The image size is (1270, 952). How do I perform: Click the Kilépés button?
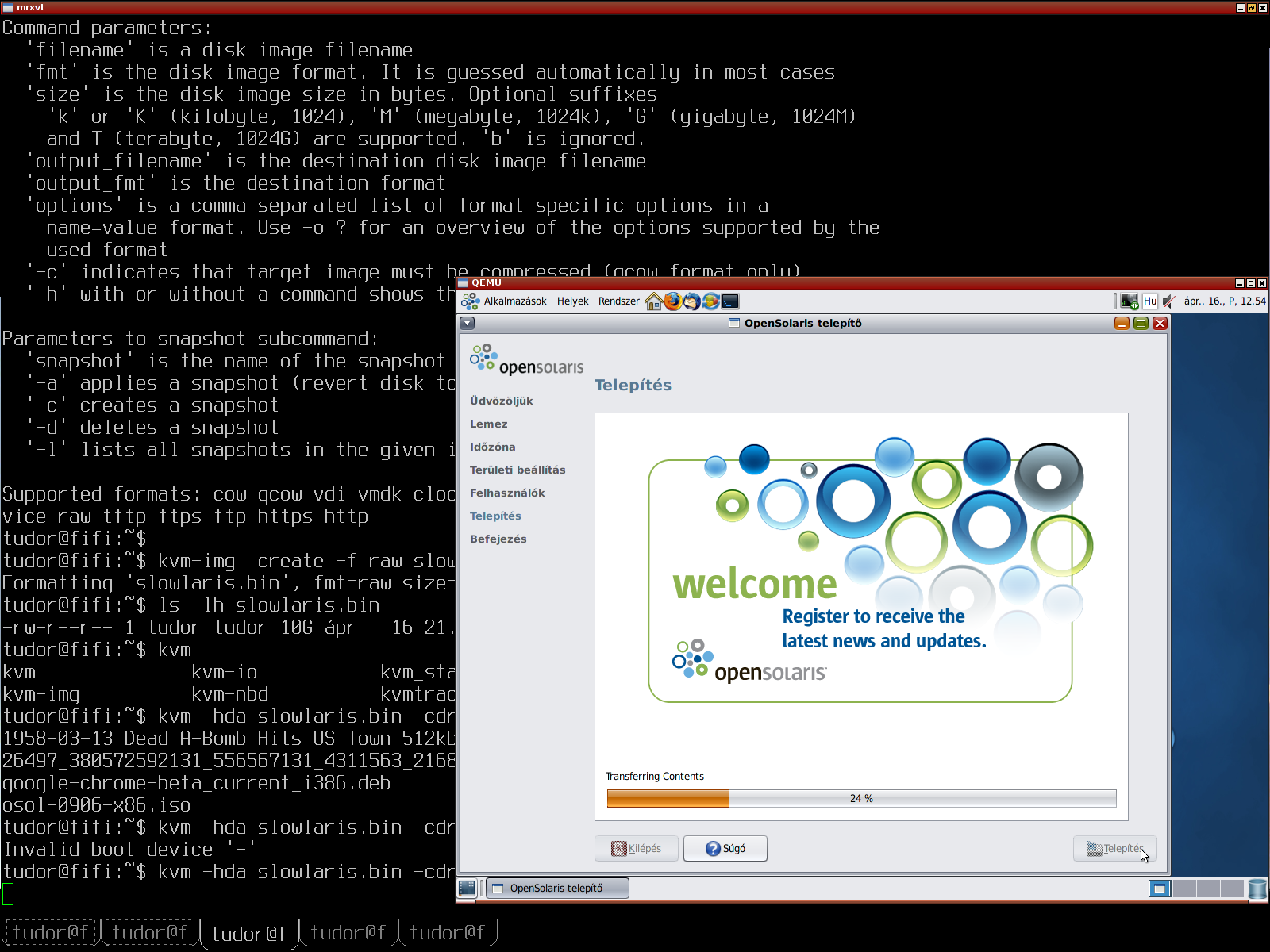pyautogui.click(x=637, y=848)
